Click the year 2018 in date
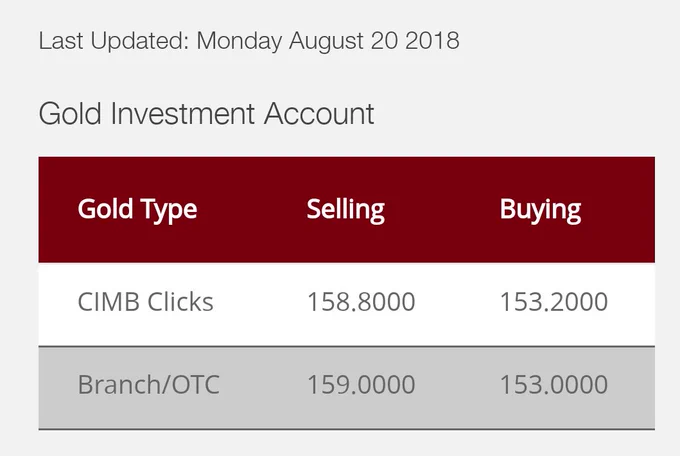 432,41
